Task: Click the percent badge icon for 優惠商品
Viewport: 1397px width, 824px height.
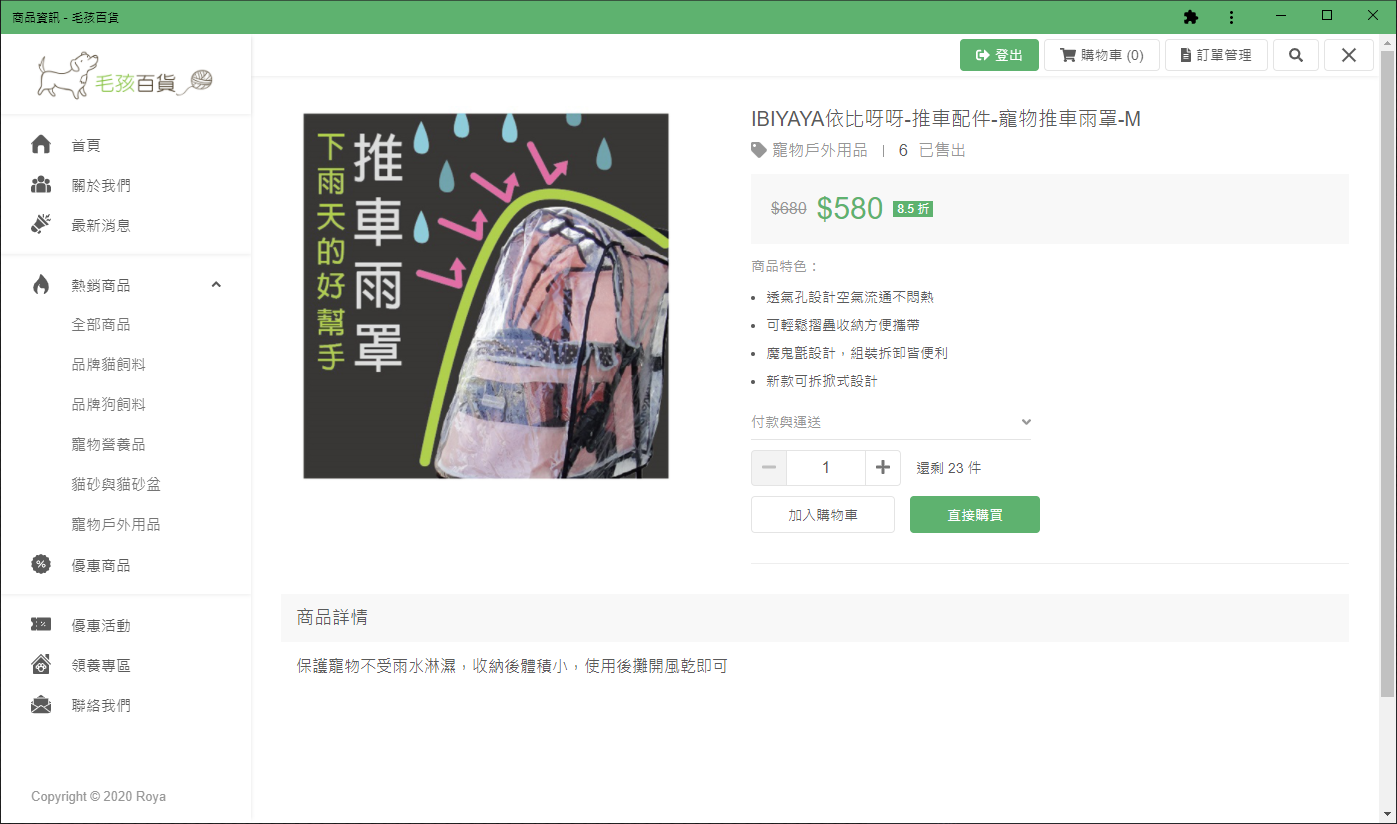Action: [41, 565]
